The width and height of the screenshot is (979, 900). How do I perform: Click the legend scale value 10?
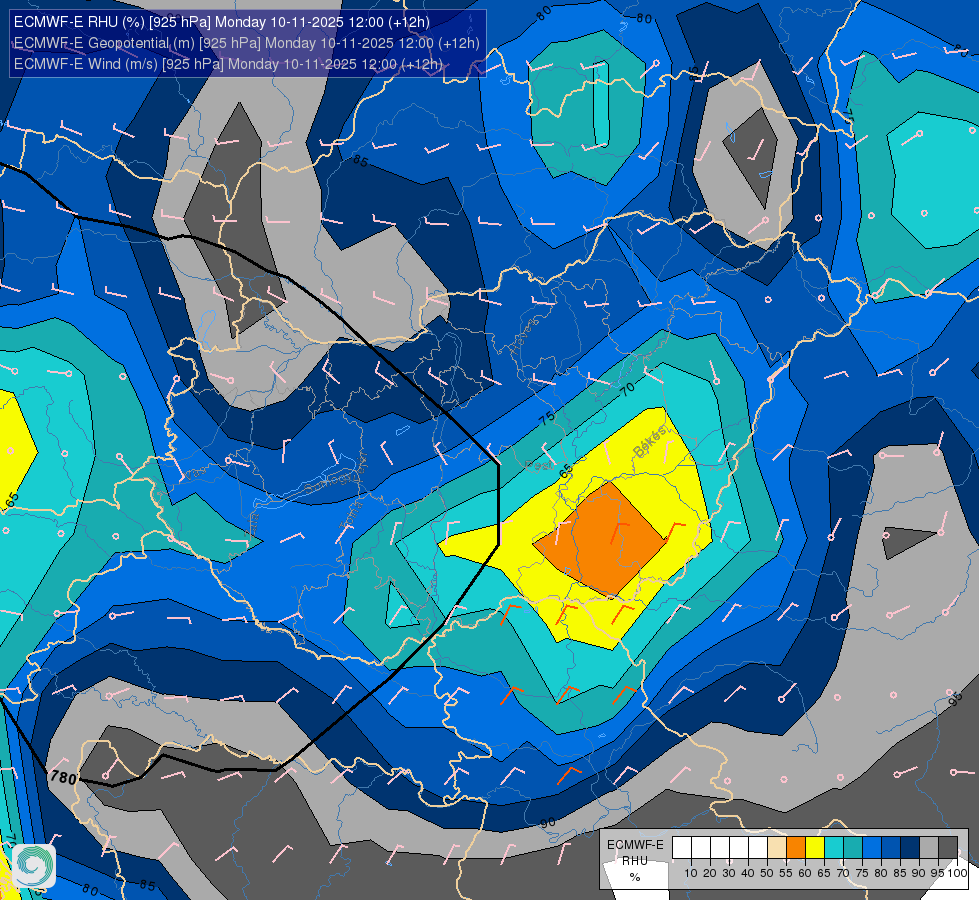pos(691,873)
